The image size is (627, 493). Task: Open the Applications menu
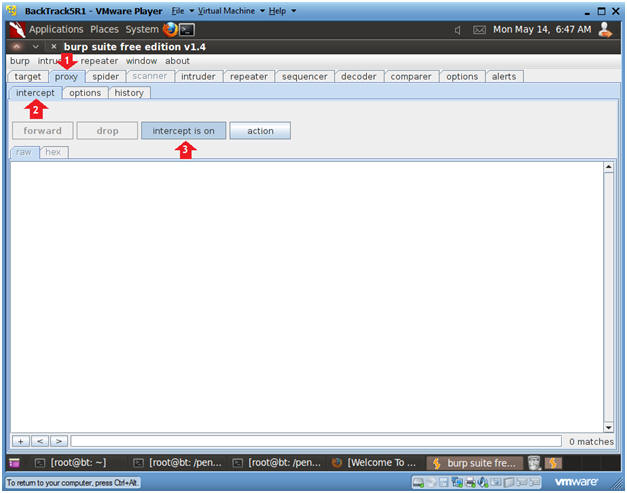(x=56, y=30)
